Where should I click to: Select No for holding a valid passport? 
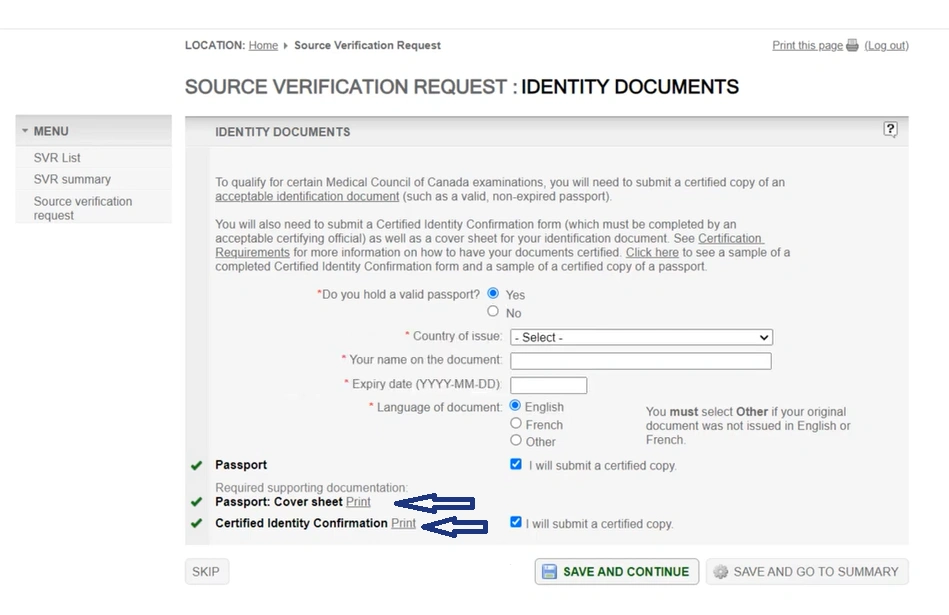click(493, 312)
